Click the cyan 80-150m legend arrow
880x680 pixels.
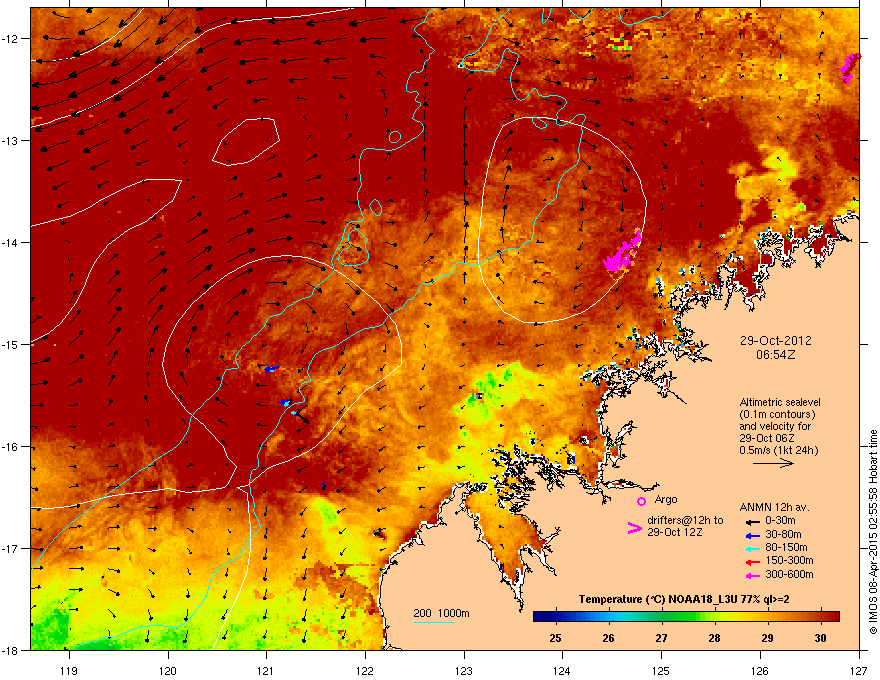[753, 549]
